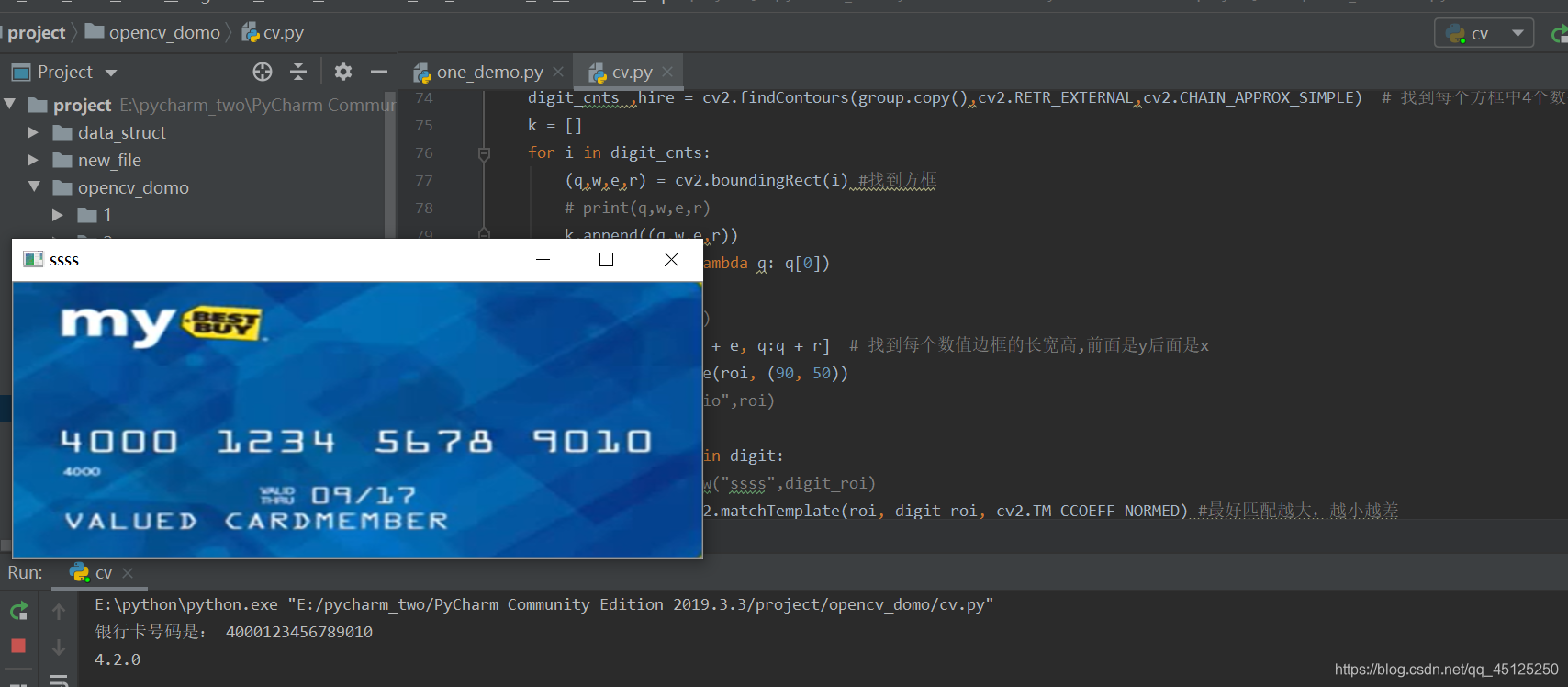The width and height of the screenshot is (1568, 687).
Task: Toggle soft-wrap icon in Run panel
Action: [x=59, y=681]
